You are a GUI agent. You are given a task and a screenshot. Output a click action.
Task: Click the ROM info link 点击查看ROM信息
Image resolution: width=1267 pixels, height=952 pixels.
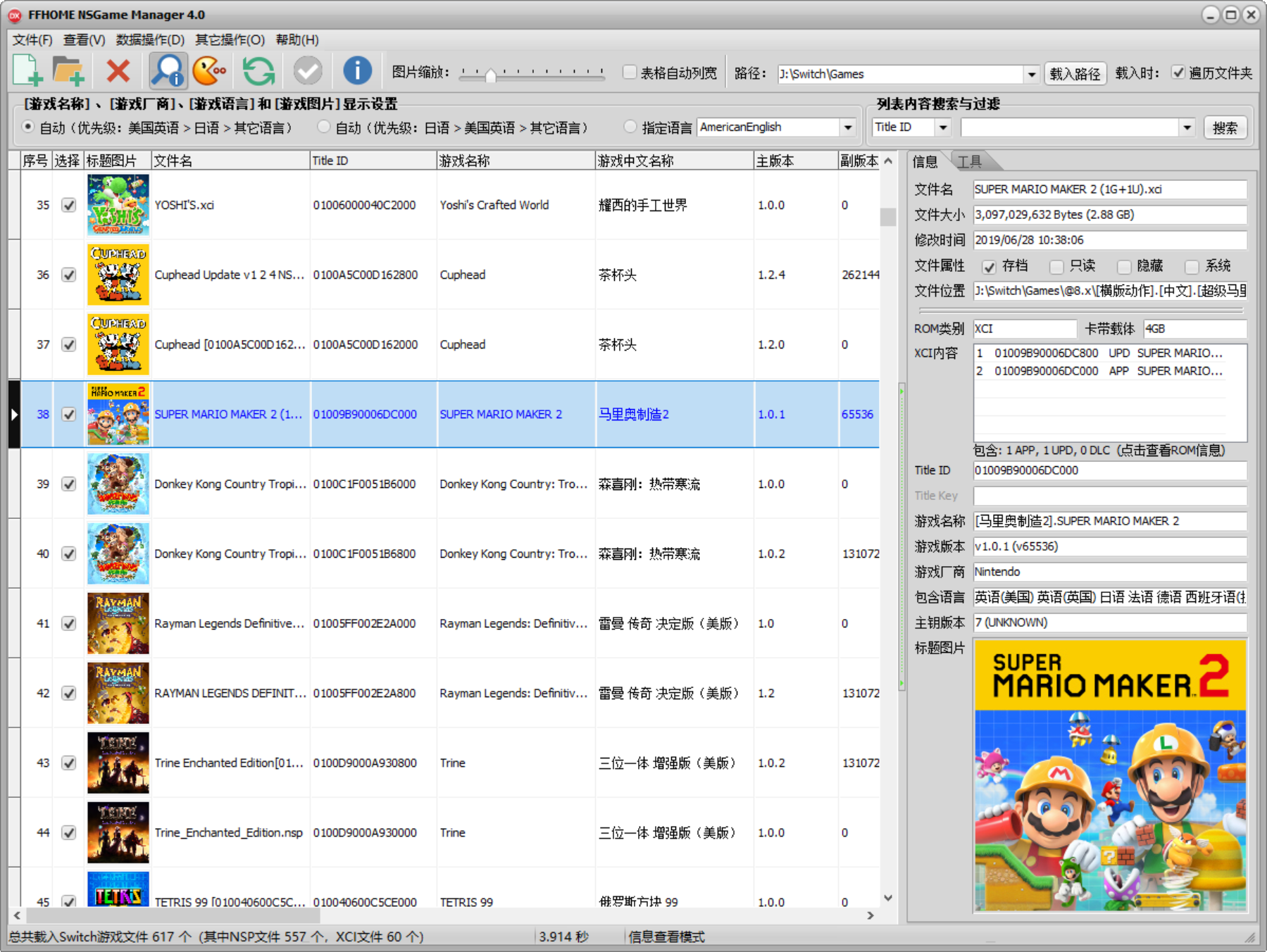pos(1171,451)
